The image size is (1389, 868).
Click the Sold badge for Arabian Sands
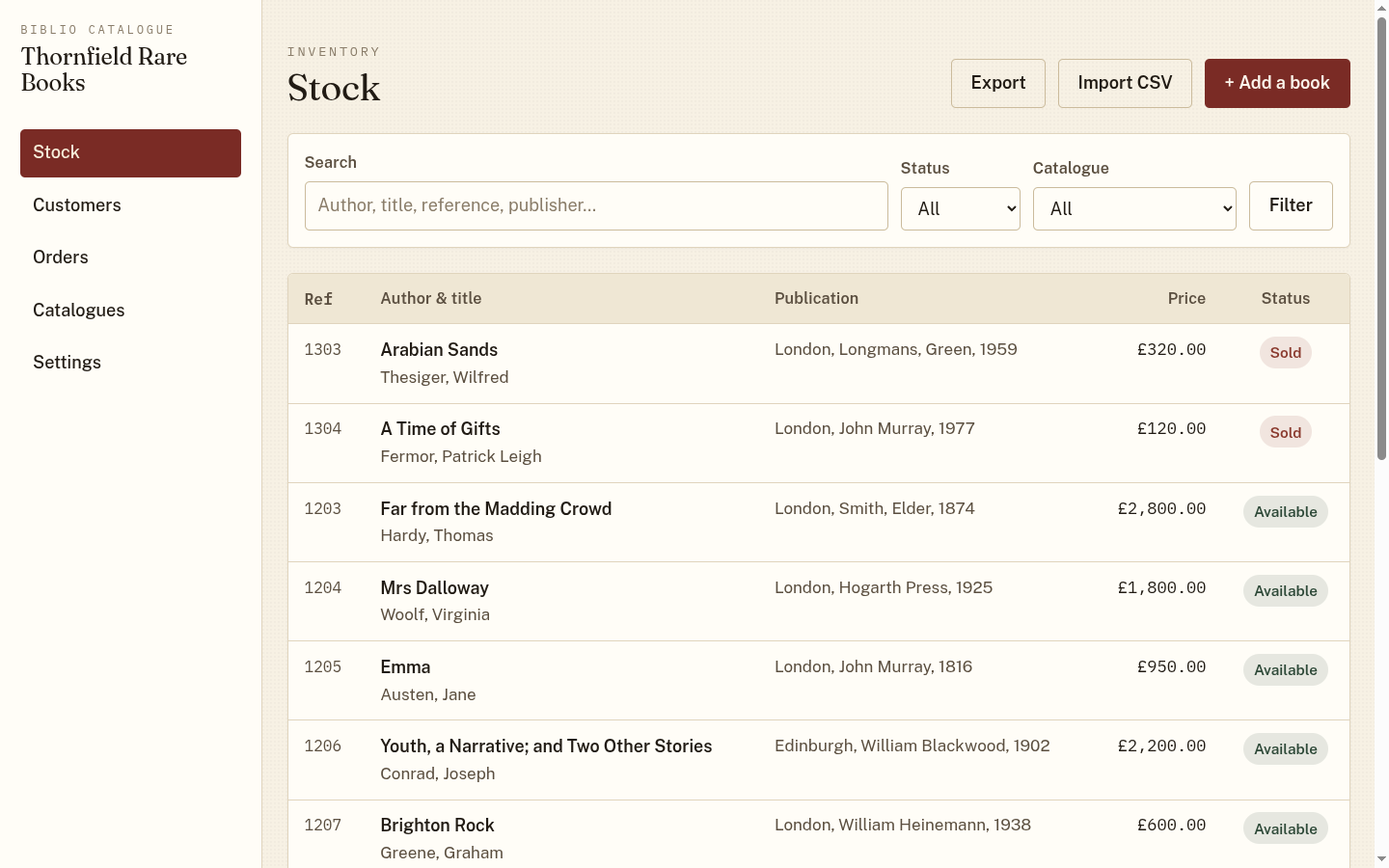tap(1286, 353)
